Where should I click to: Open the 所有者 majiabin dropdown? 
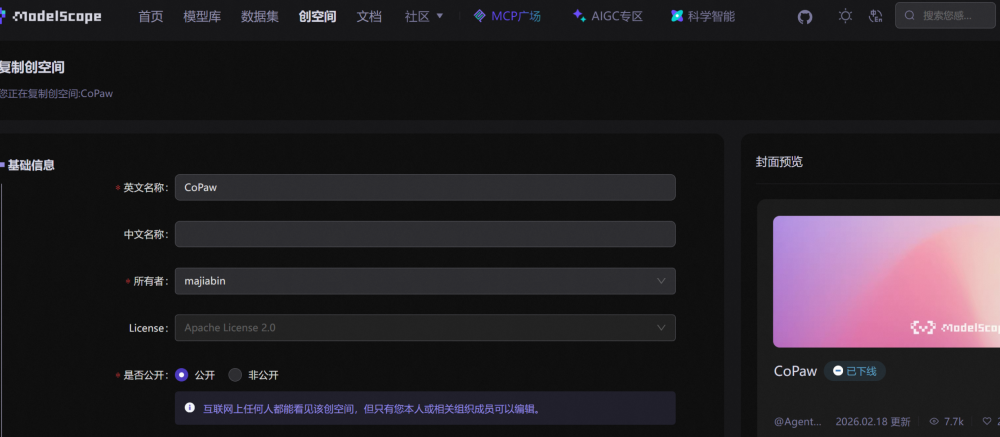click(425, 281)
